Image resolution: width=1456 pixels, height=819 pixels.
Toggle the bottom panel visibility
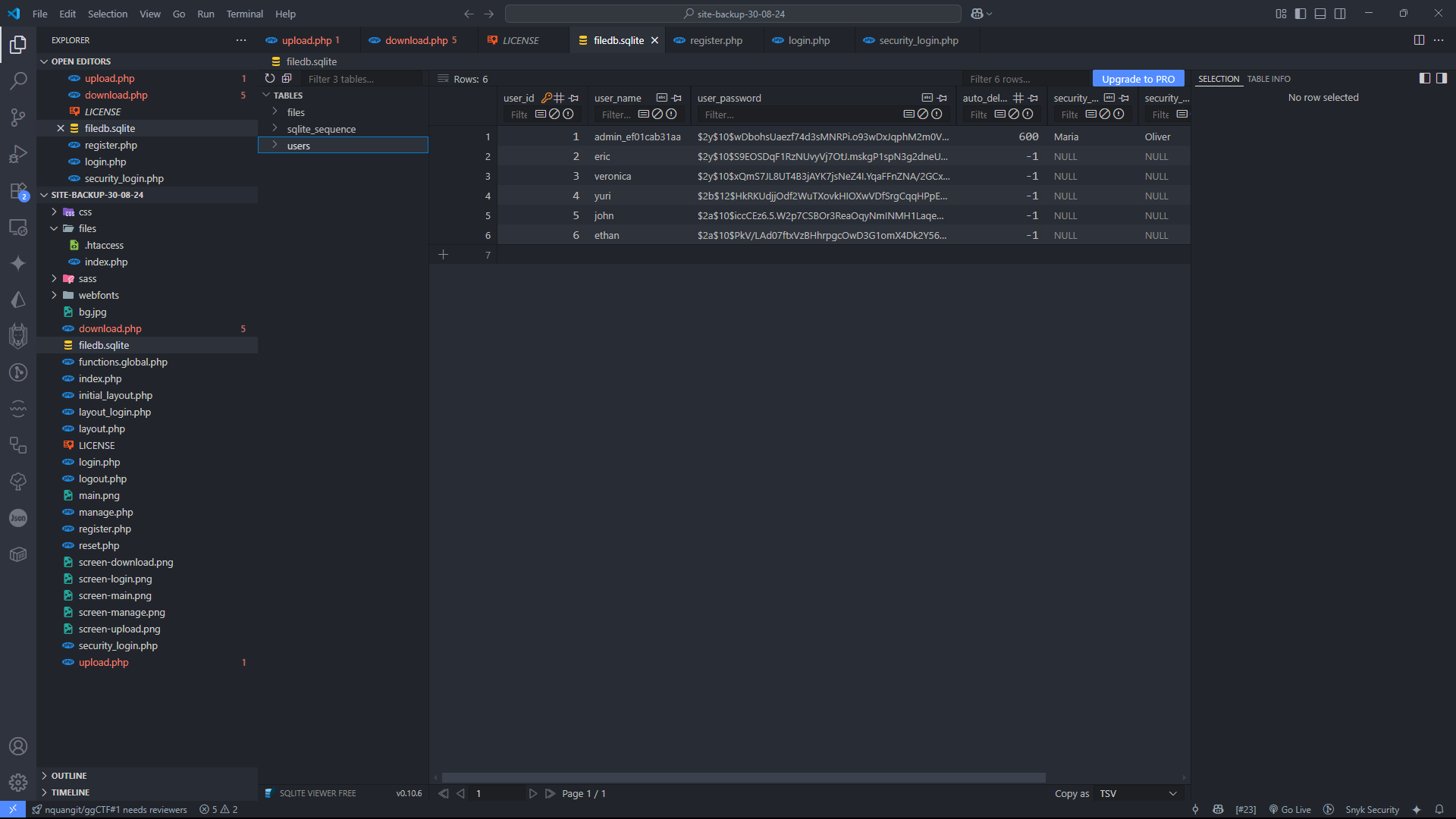tap(1320, 14)
